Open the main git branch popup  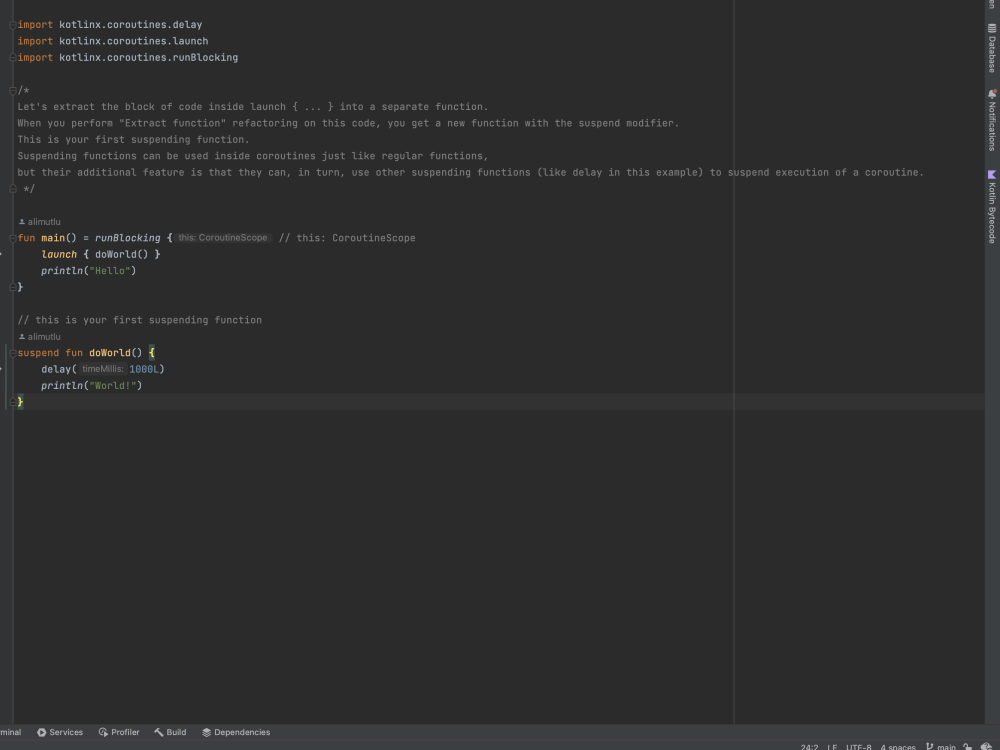coord(941,747)
